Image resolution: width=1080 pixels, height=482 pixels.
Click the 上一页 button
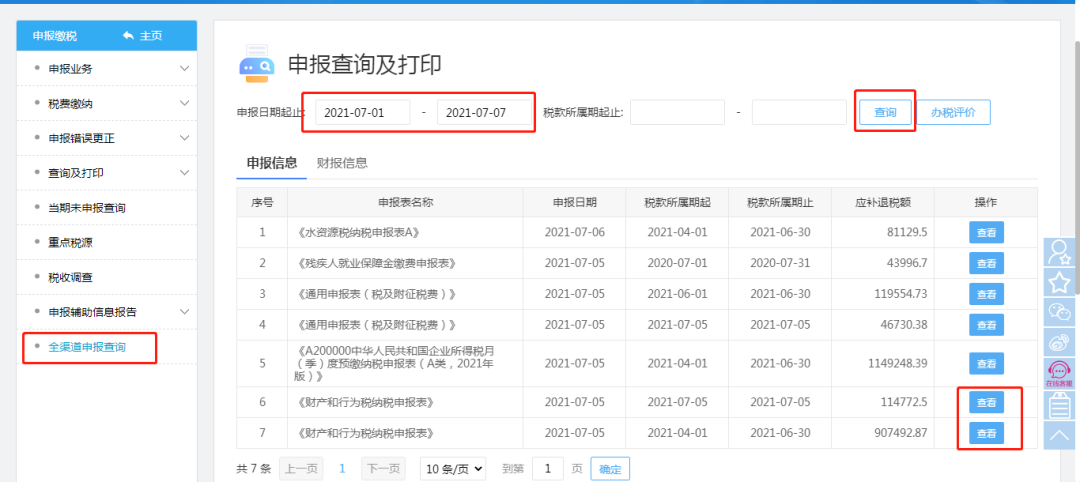[x=301, y=469]
